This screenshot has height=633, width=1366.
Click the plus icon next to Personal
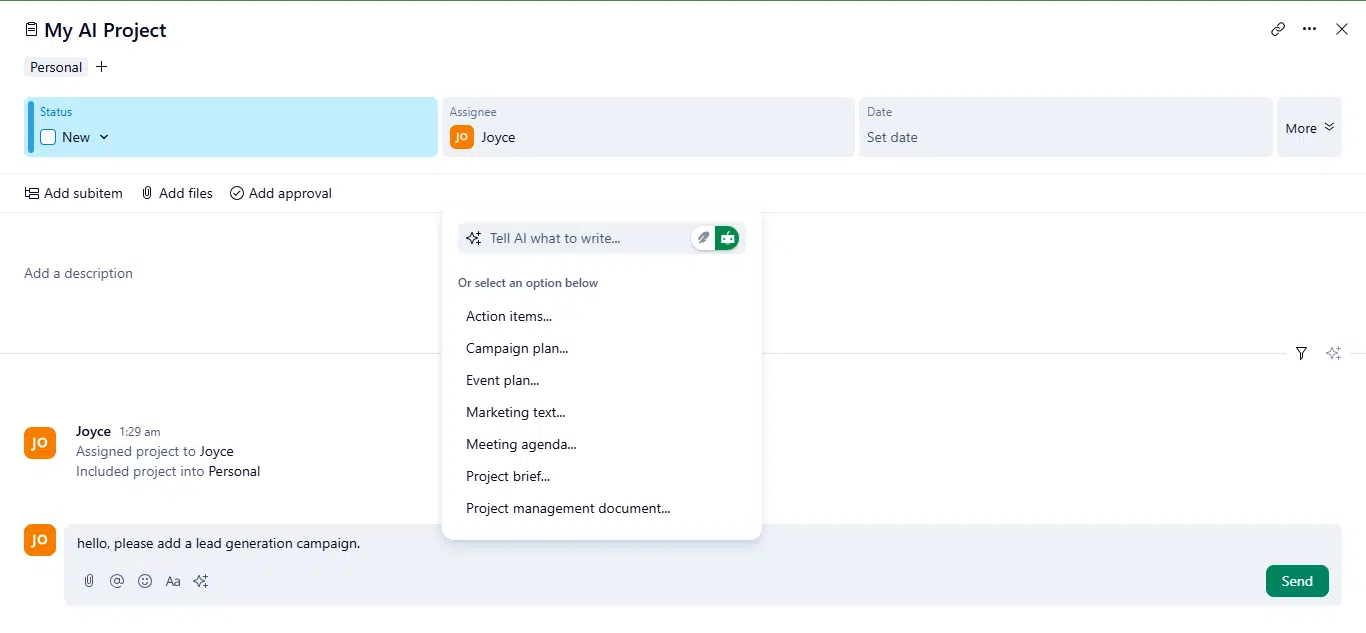click(x=101, y=67)
